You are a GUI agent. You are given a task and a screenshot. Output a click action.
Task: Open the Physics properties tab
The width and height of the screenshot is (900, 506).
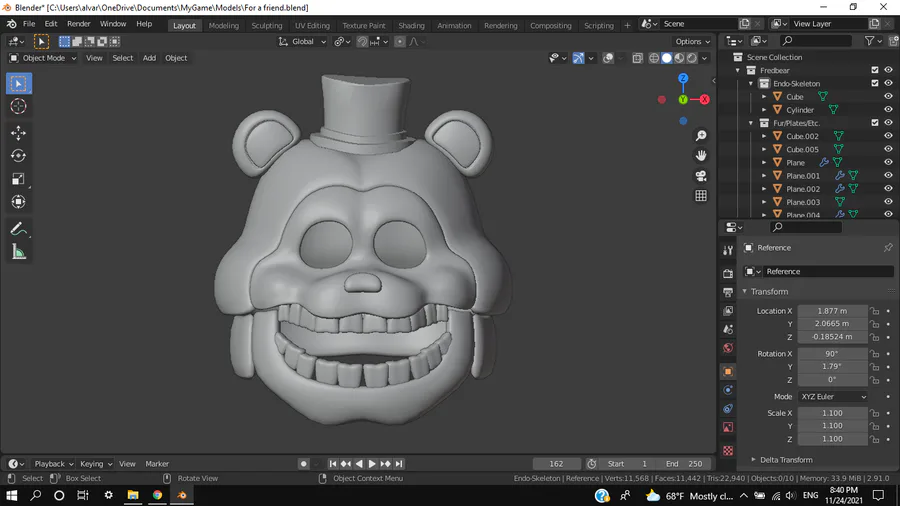click(x=728, y=390)
